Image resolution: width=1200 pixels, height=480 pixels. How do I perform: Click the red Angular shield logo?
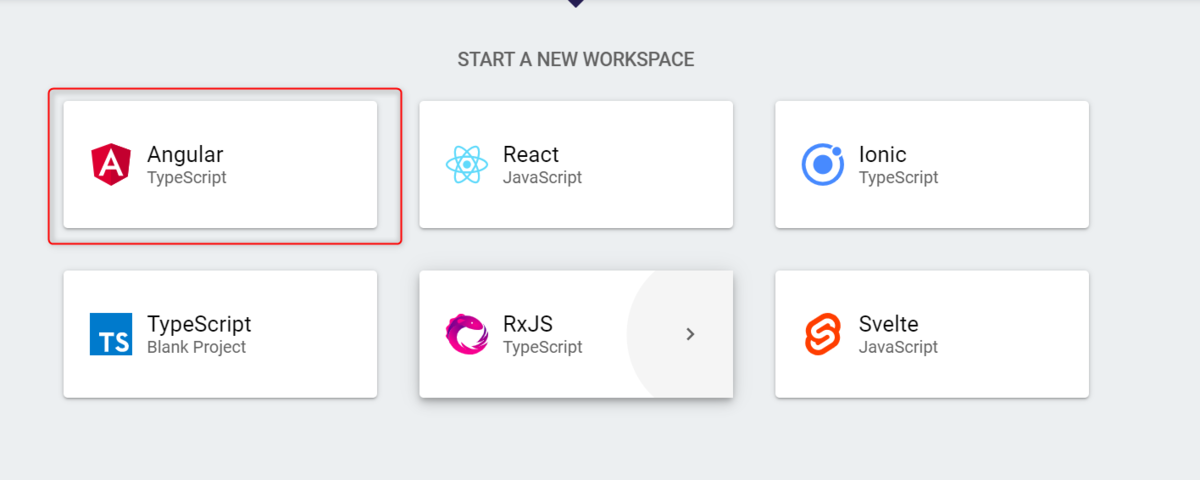tap(110, 164)
